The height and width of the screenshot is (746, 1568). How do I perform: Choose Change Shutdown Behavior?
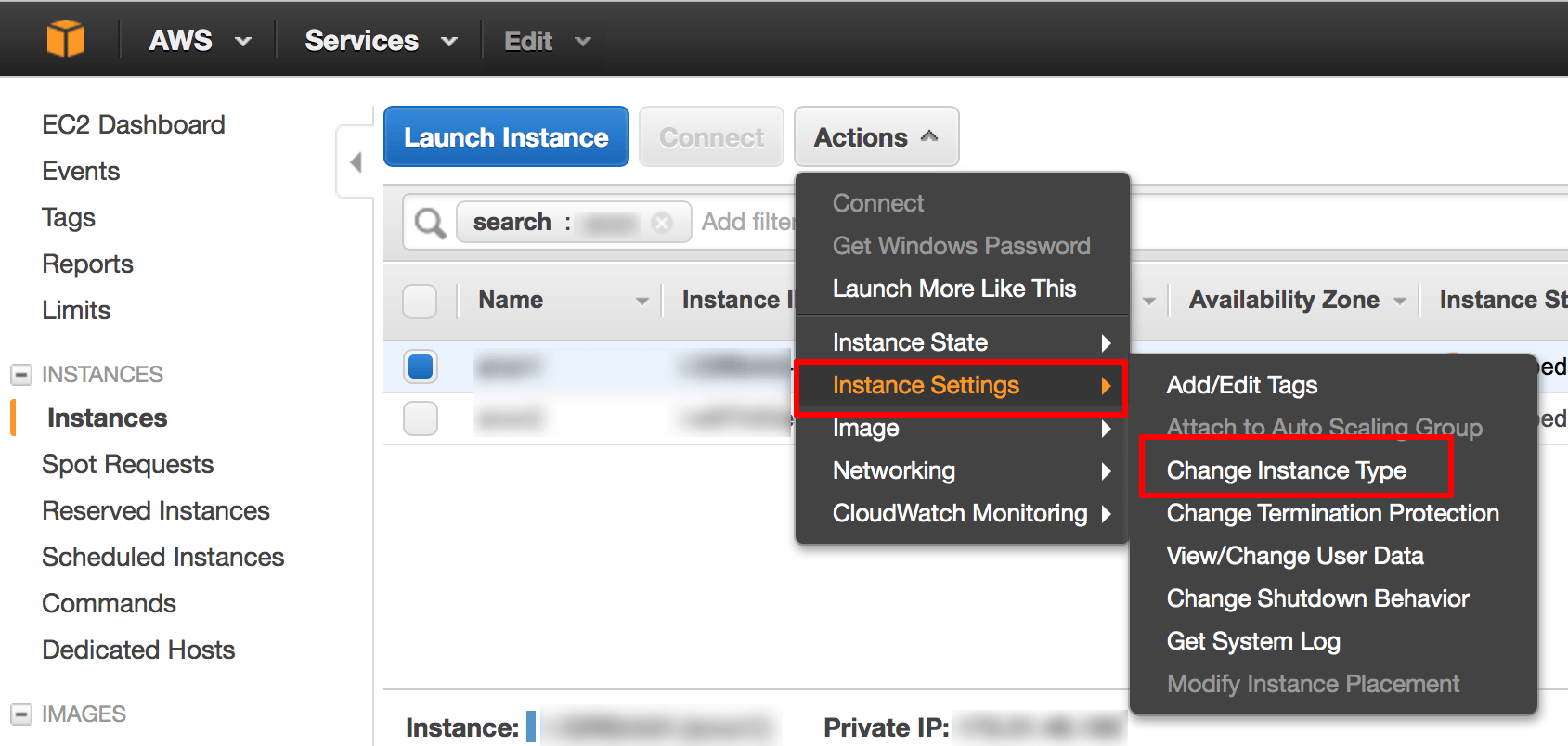(1318, 598)
